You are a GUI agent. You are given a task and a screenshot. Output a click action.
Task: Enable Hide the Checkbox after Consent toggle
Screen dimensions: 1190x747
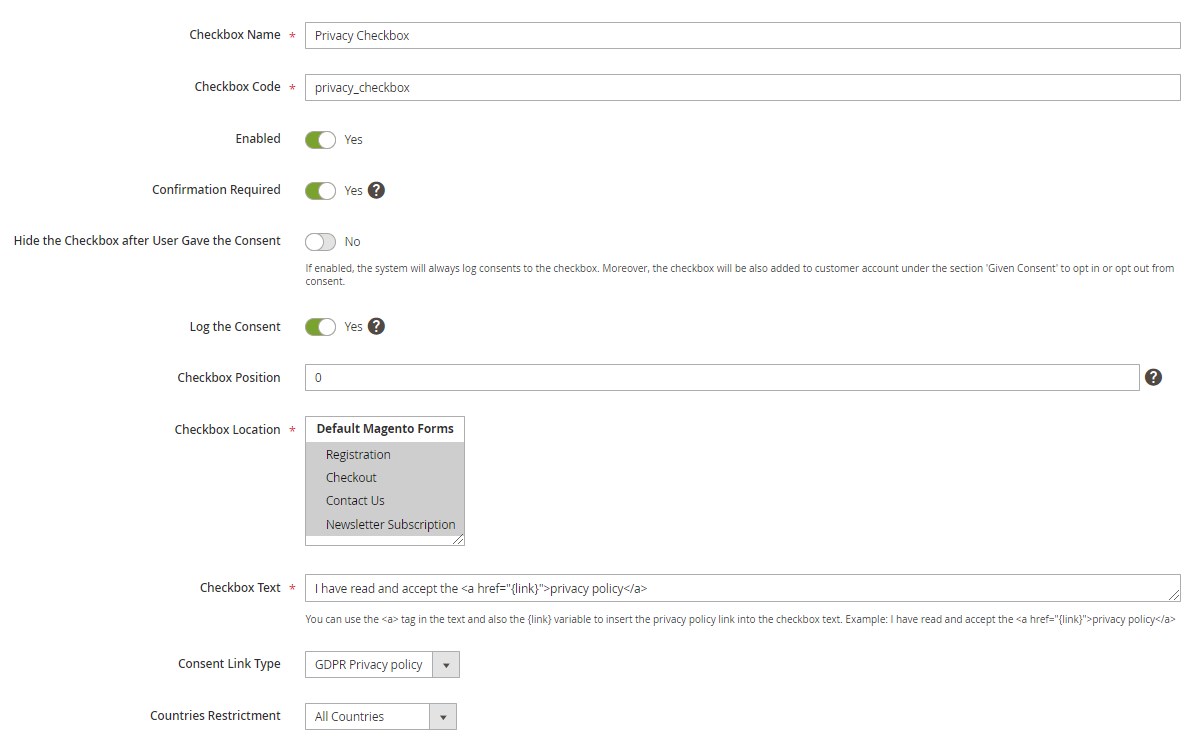pyautogui.click(x=320, y=242)
